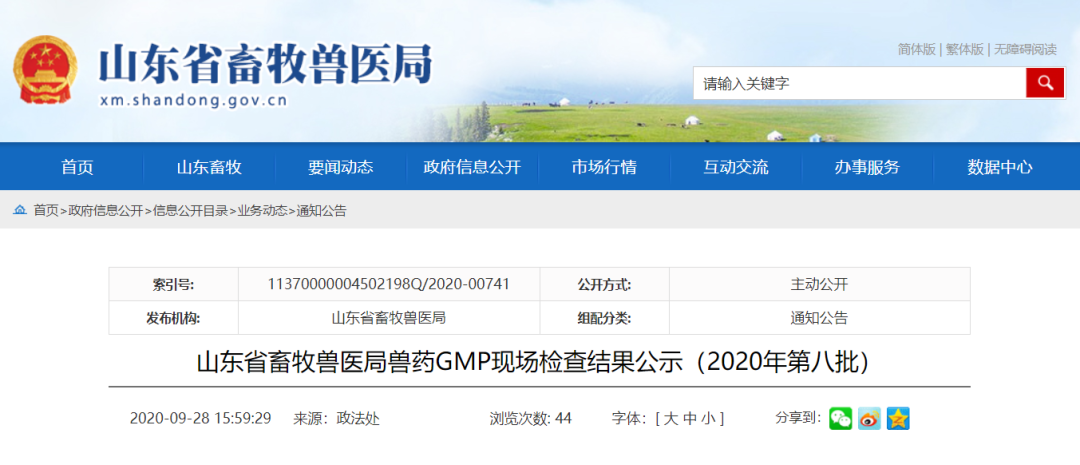This screenshot has height=465, width=1080.
Task: Open the 山东畜牧 navigation item
Action: point(209,167)
